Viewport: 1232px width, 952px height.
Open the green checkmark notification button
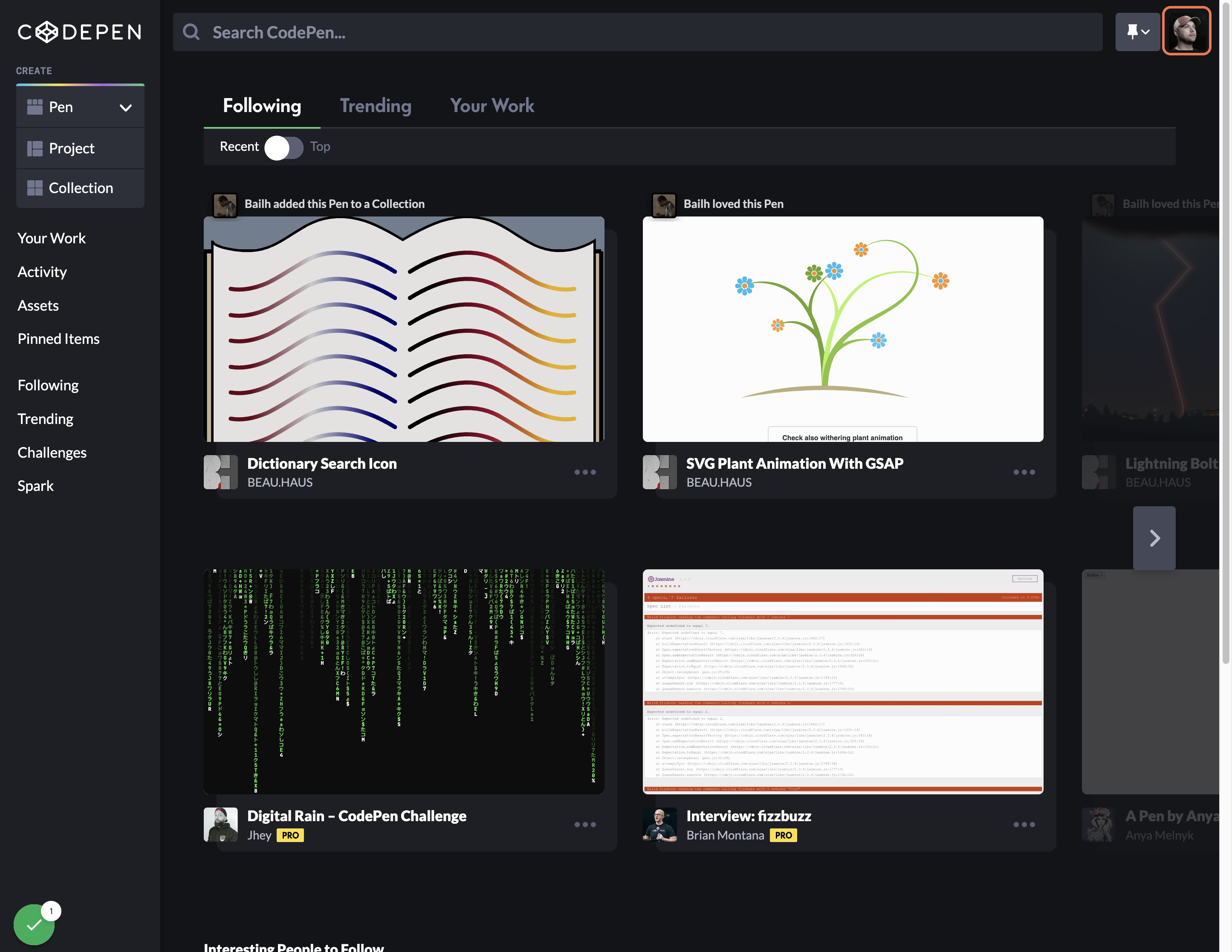35,924
